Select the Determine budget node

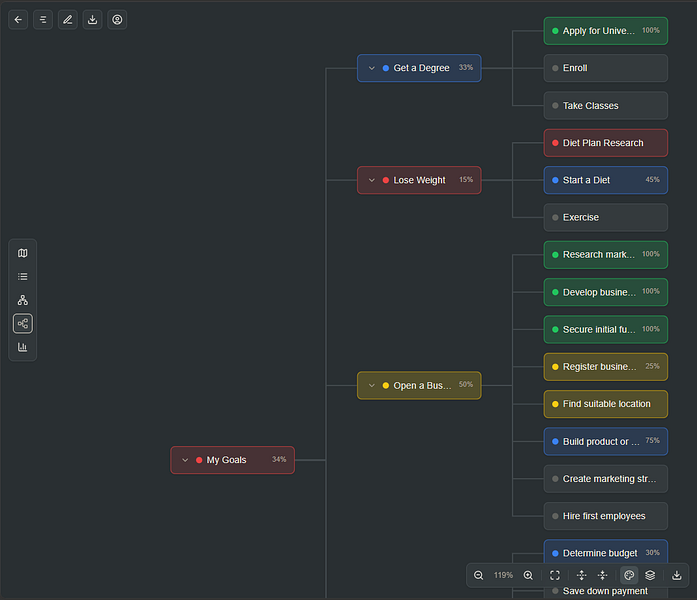click(x=605, y=553)
